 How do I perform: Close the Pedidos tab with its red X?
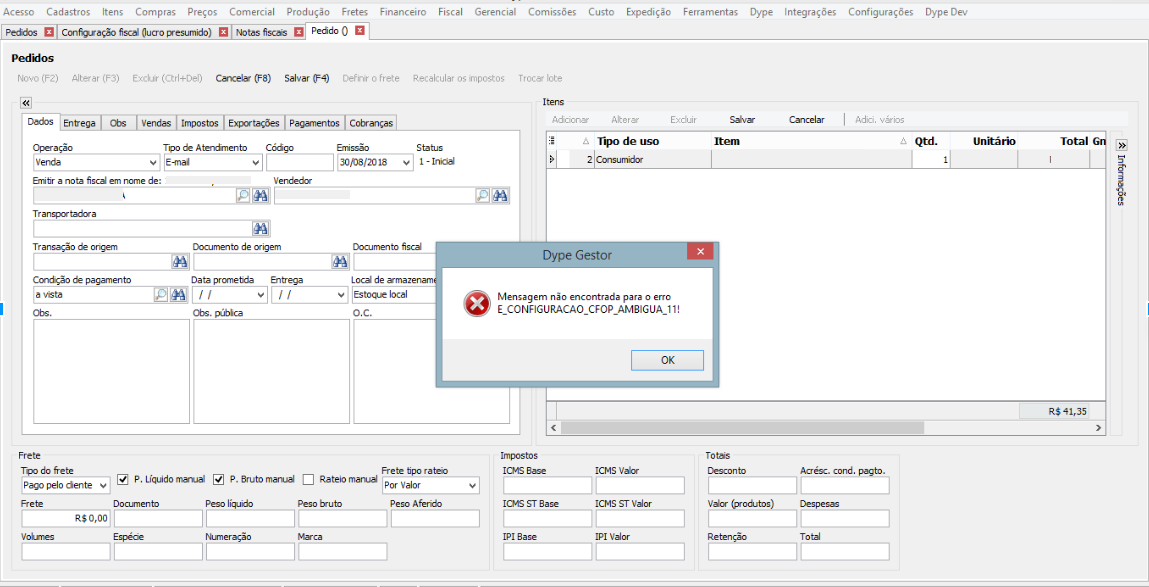(49, 32)
